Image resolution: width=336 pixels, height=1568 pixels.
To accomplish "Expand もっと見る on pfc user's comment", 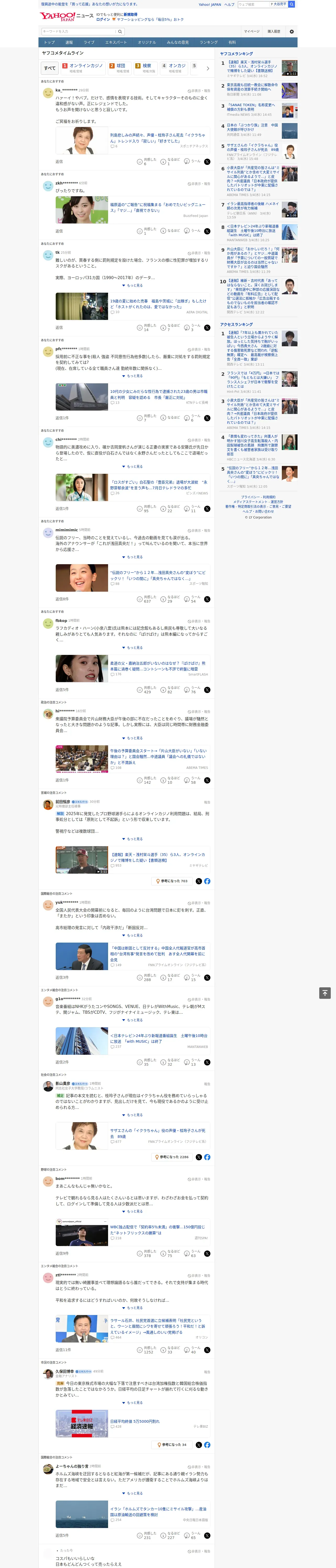I will tap(132, 376).
